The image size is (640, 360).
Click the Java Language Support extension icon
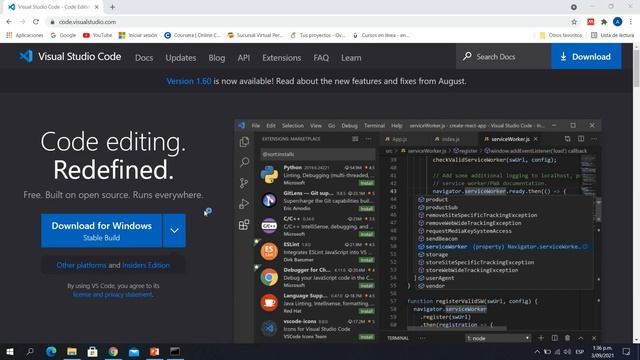(269, 303)
